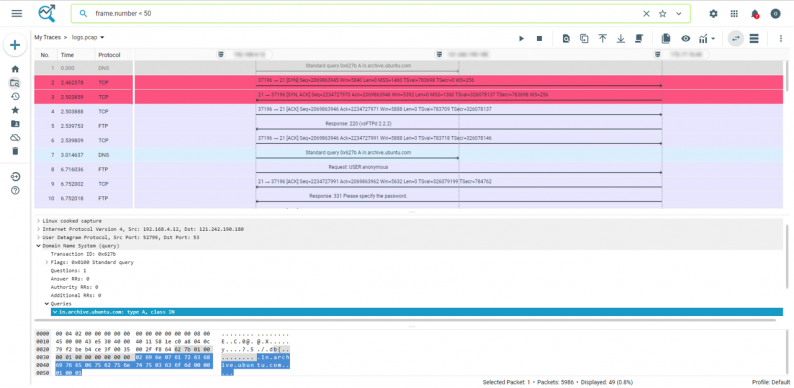Open shared folder sidebar icon
The height and width of the screenshot is (388, 794).
coord(15,124)
